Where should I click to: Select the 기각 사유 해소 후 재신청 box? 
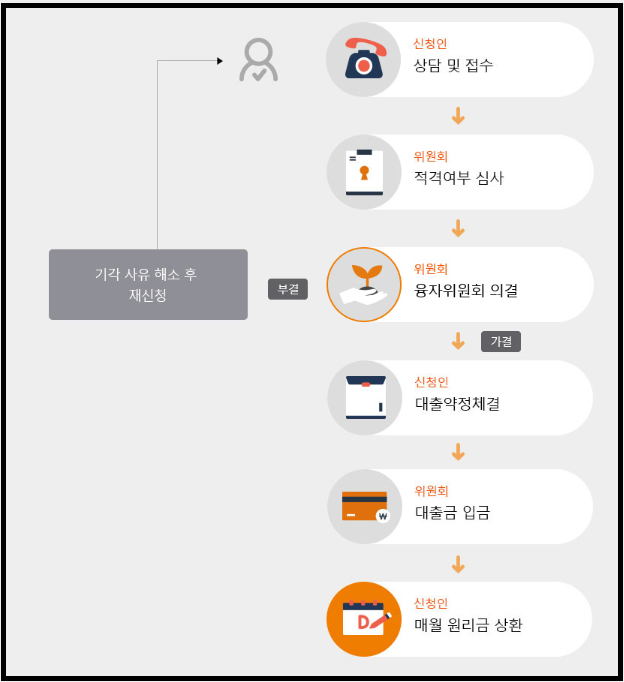[x=148, y=284]
